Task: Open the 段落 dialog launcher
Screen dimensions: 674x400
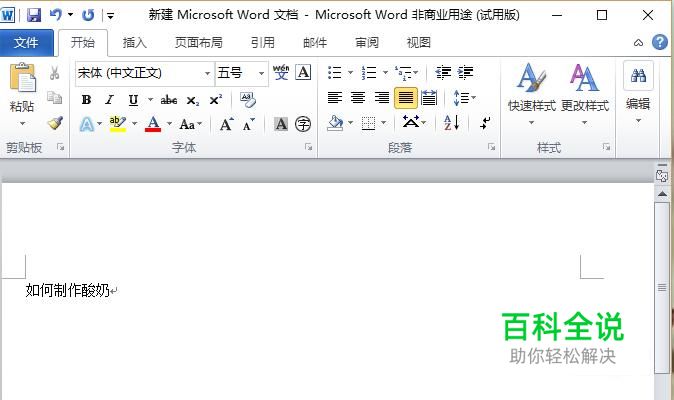Action: [x=491, y=147]
